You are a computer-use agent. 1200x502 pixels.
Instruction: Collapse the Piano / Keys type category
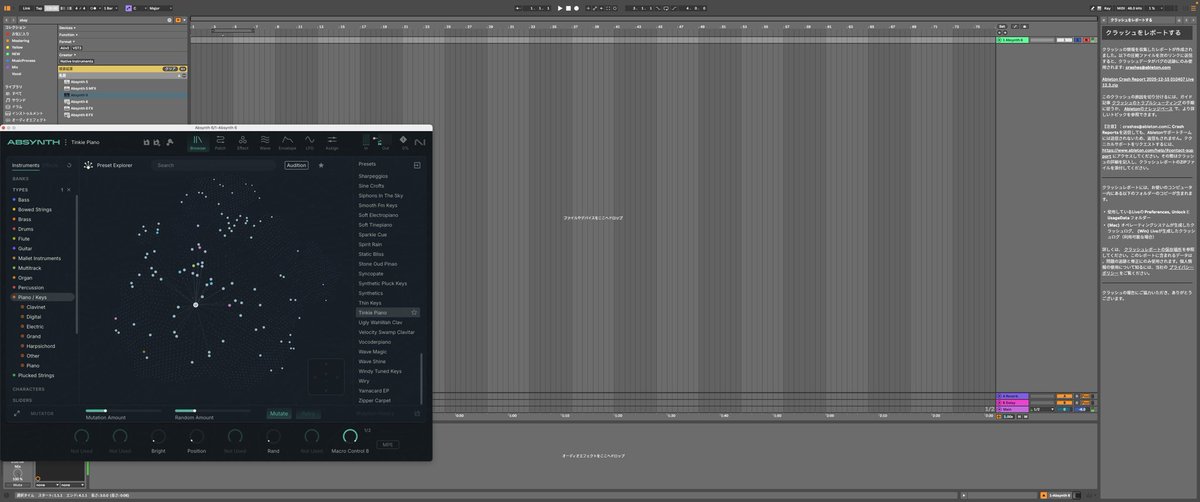42,297
